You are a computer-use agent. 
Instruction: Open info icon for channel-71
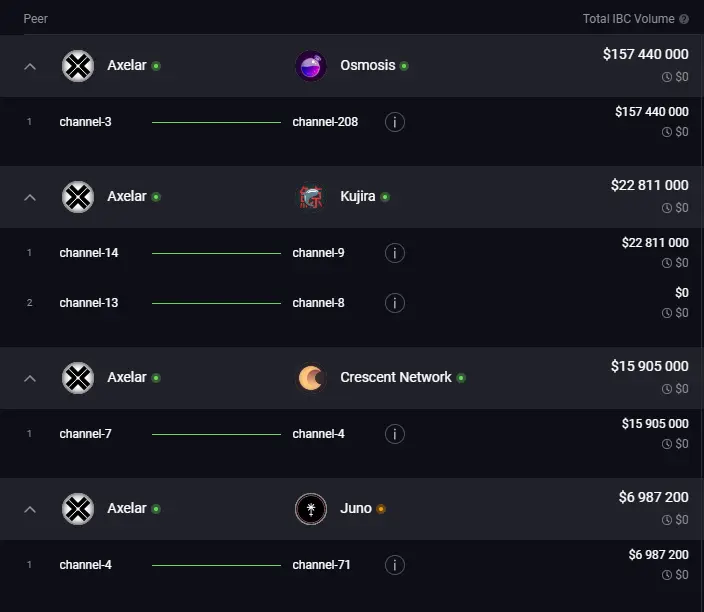[x=395, y=565]
